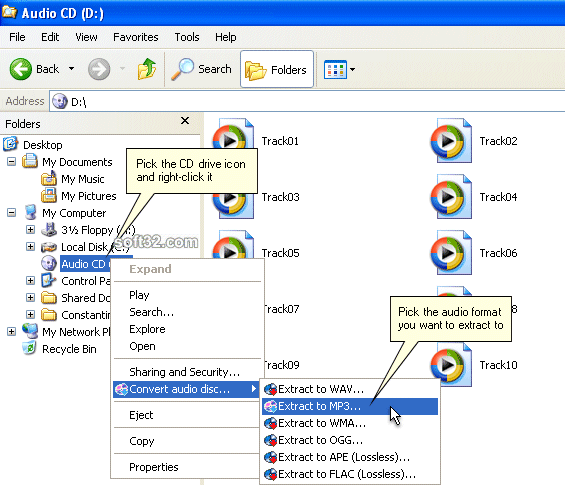Screen dimensions: 565x485
Task: Select Extract to WMA... option
Action: pos(350,423)
